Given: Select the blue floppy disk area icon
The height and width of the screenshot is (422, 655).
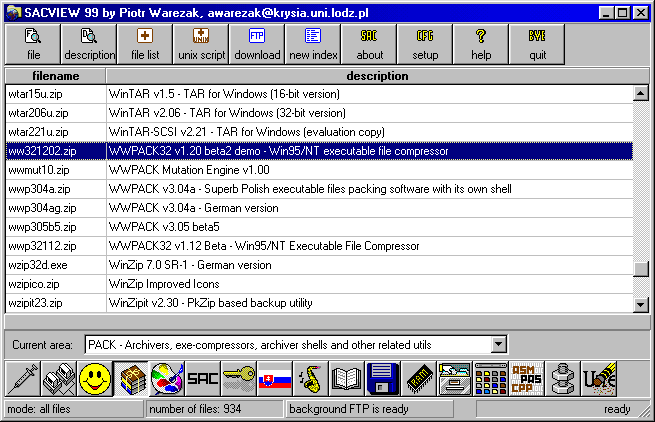Looking at the screenshot, I should tap(383, 379).
